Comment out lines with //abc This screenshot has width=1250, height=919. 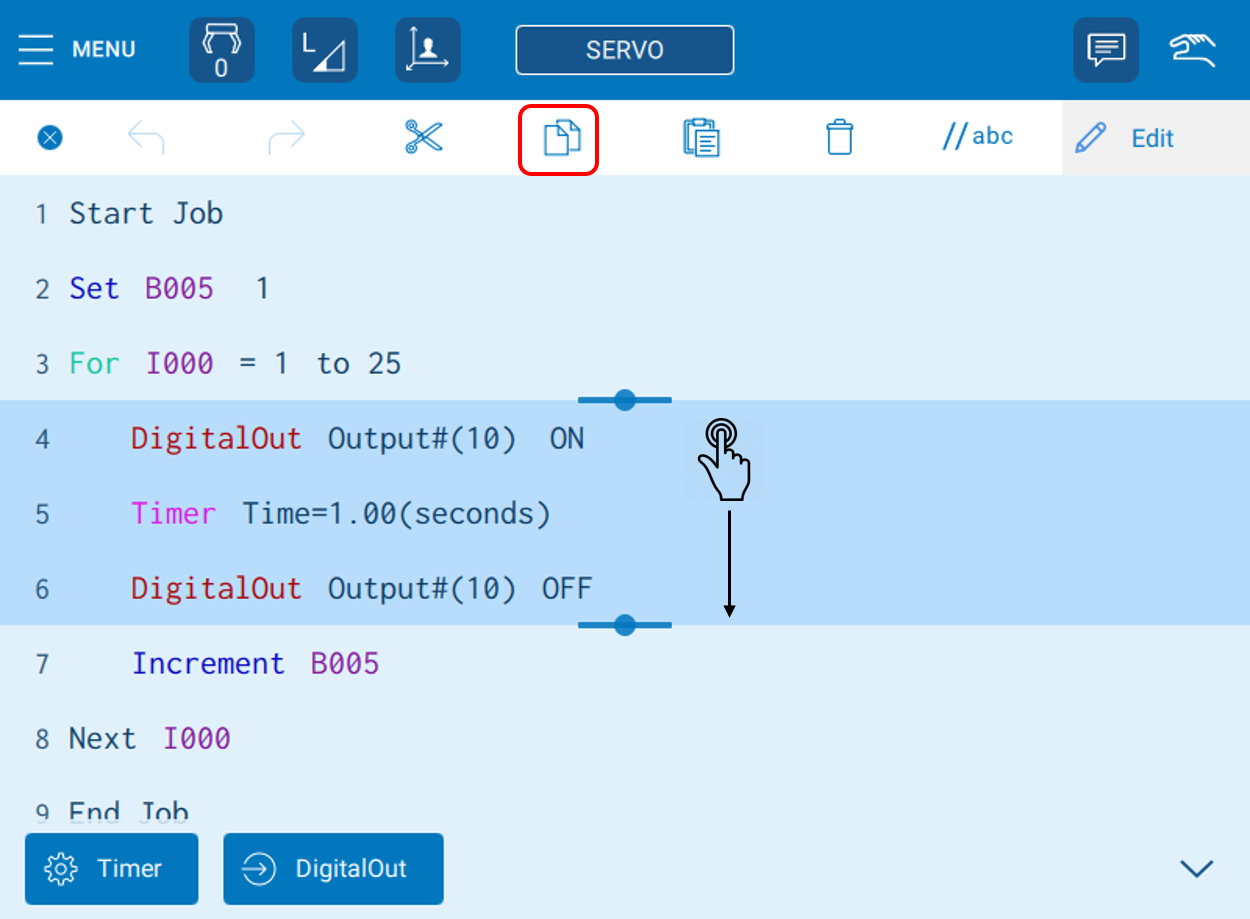point(977,136)
